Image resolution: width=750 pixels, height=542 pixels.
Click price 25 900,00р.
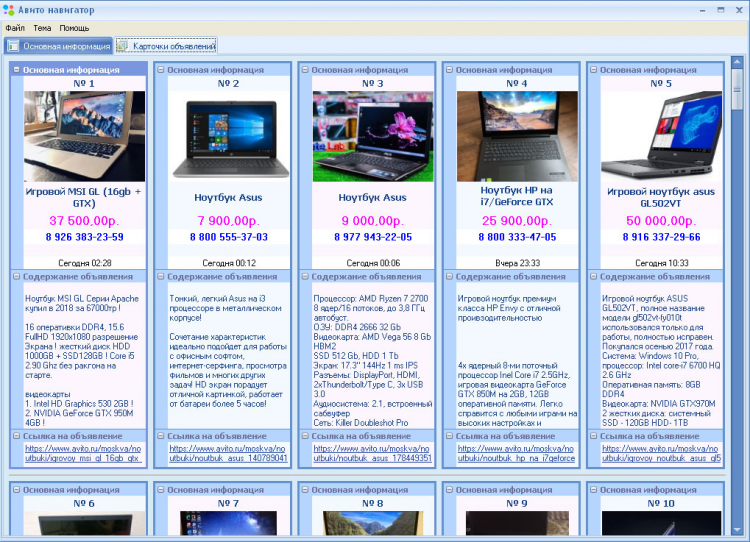[x=517, y=221]
